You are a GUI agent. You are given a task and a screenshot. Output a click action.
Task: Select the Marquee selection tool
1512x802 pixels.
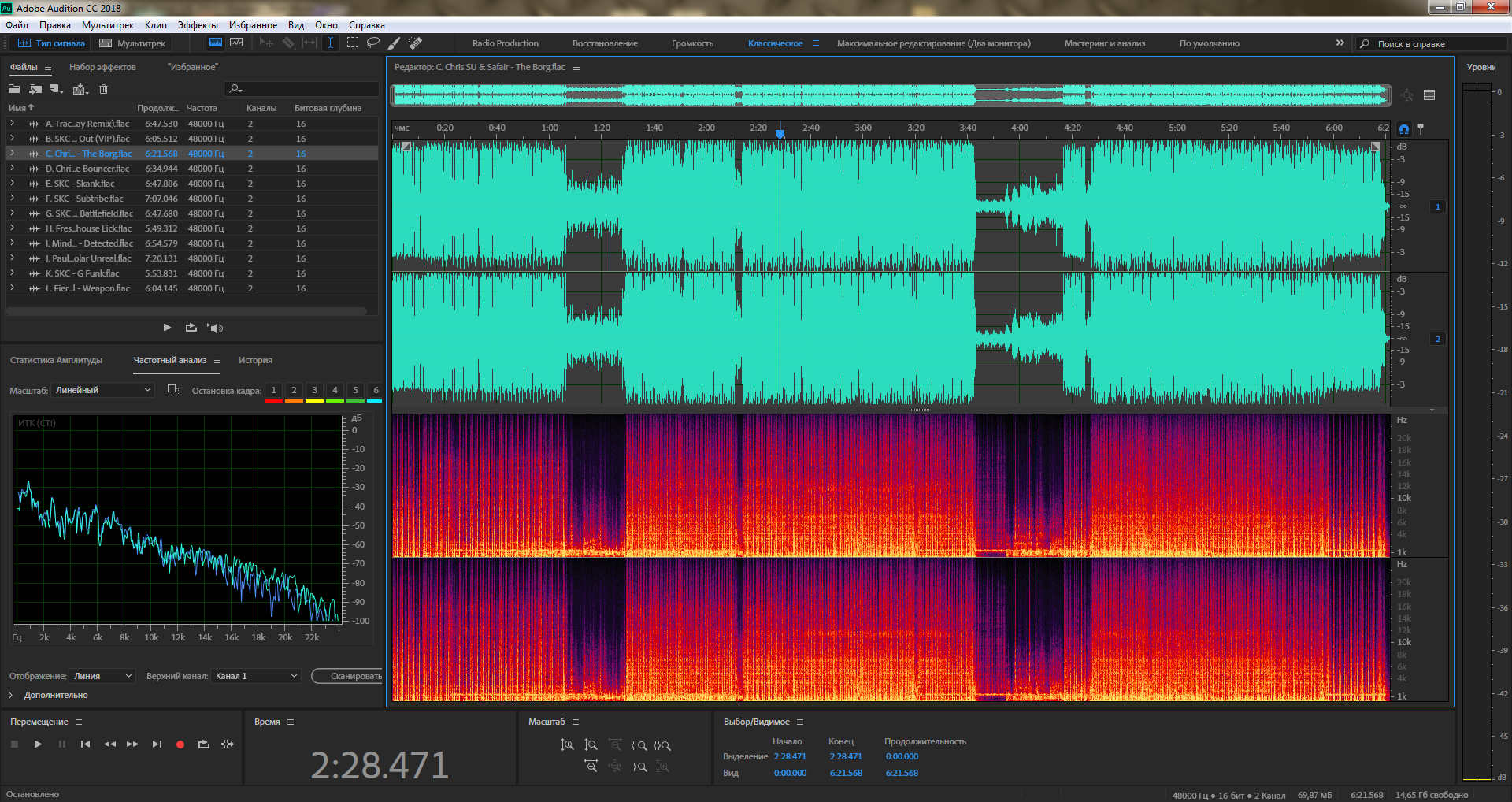tap(352, 43)
